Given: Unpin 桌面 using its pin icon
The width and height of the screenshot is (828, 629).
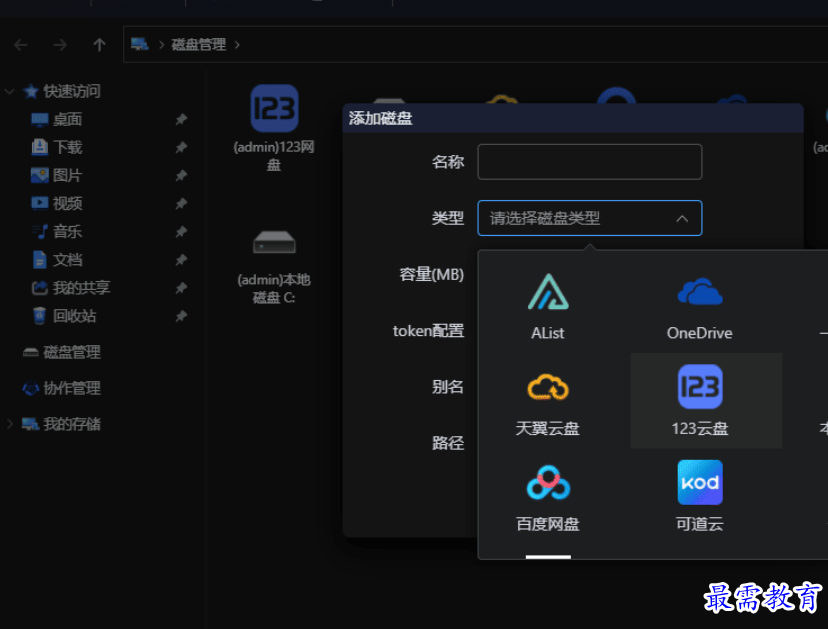Looking at the screenshot, I should [x=181, y=119].
